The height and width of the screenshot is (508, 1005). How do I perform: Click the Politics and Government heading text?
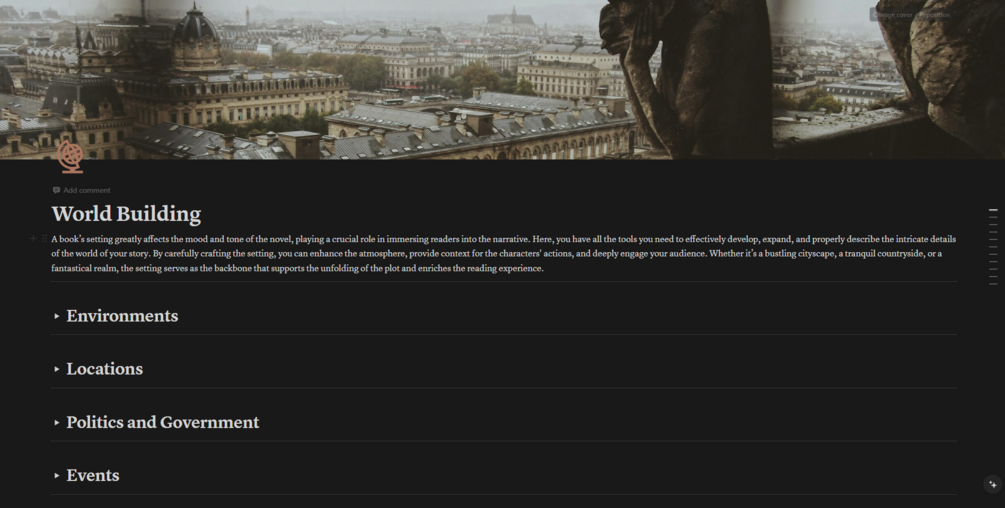coord(163,423)
